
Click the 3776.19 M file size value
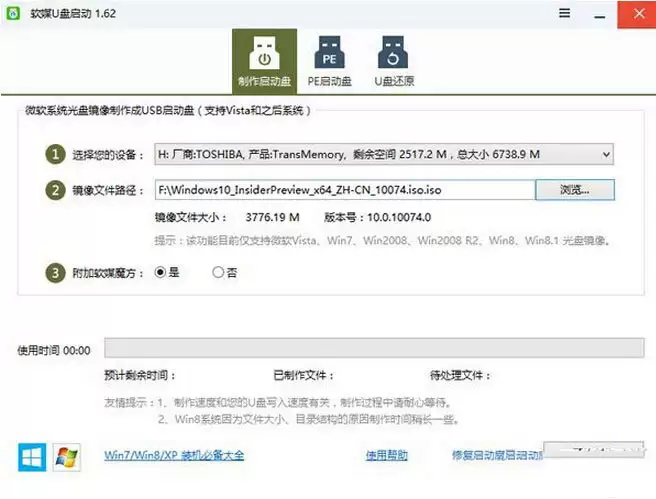[272, 217]
